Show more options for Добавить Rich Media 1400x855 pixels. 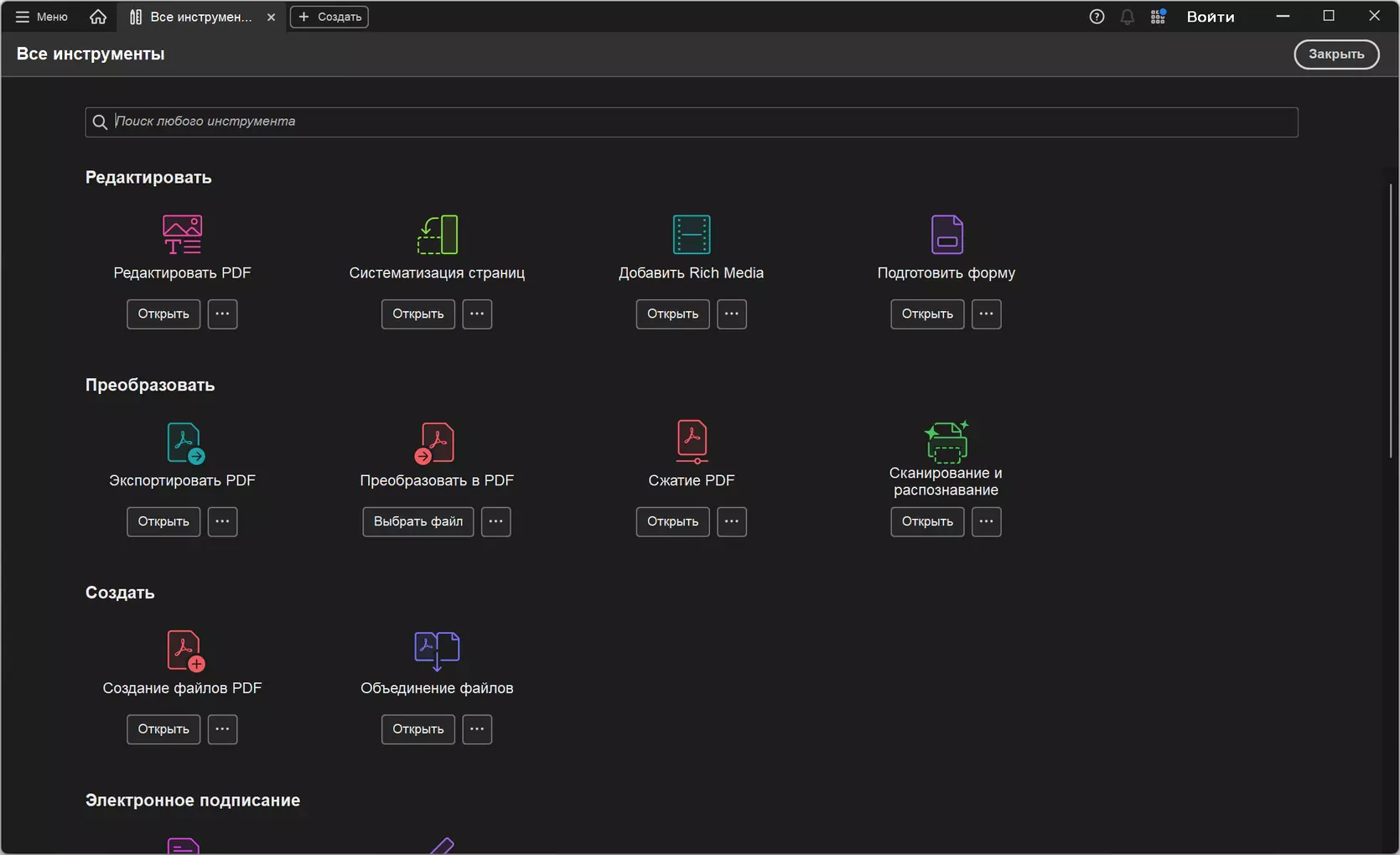tap(732, 314)
